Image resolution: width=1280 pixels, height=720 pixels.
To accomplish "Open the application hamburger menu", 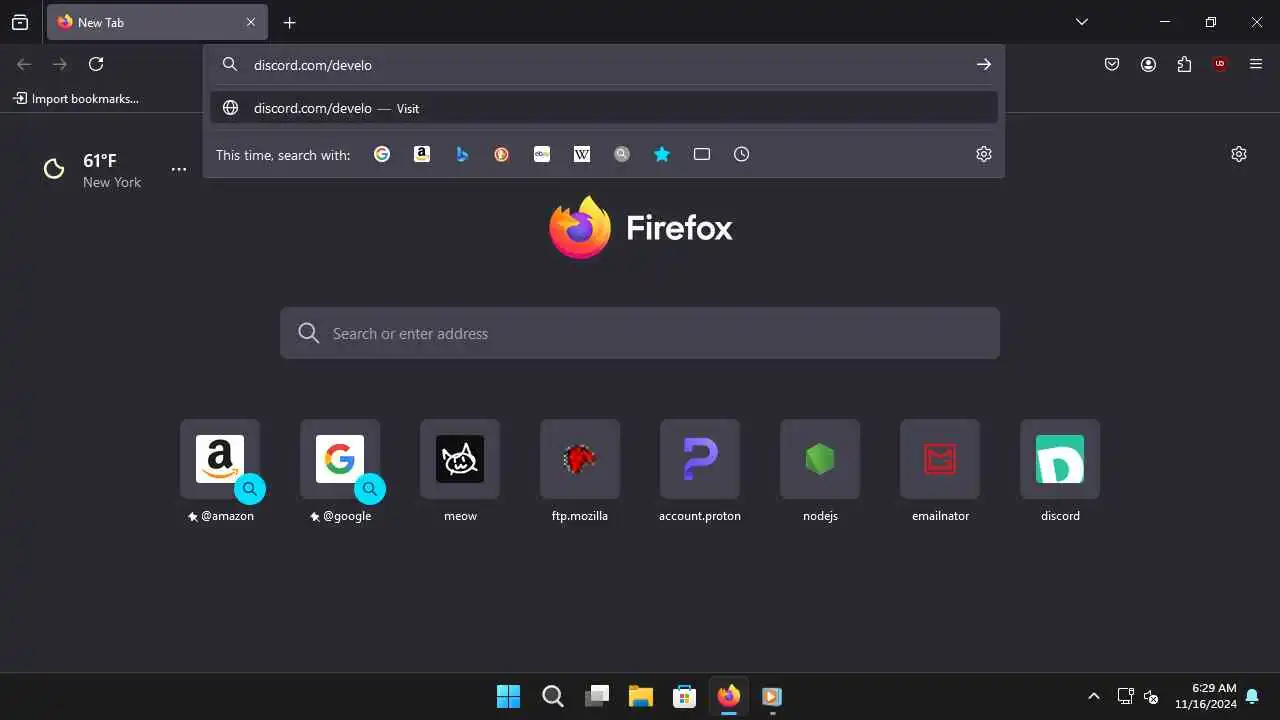I will [x=1256, y=64].
